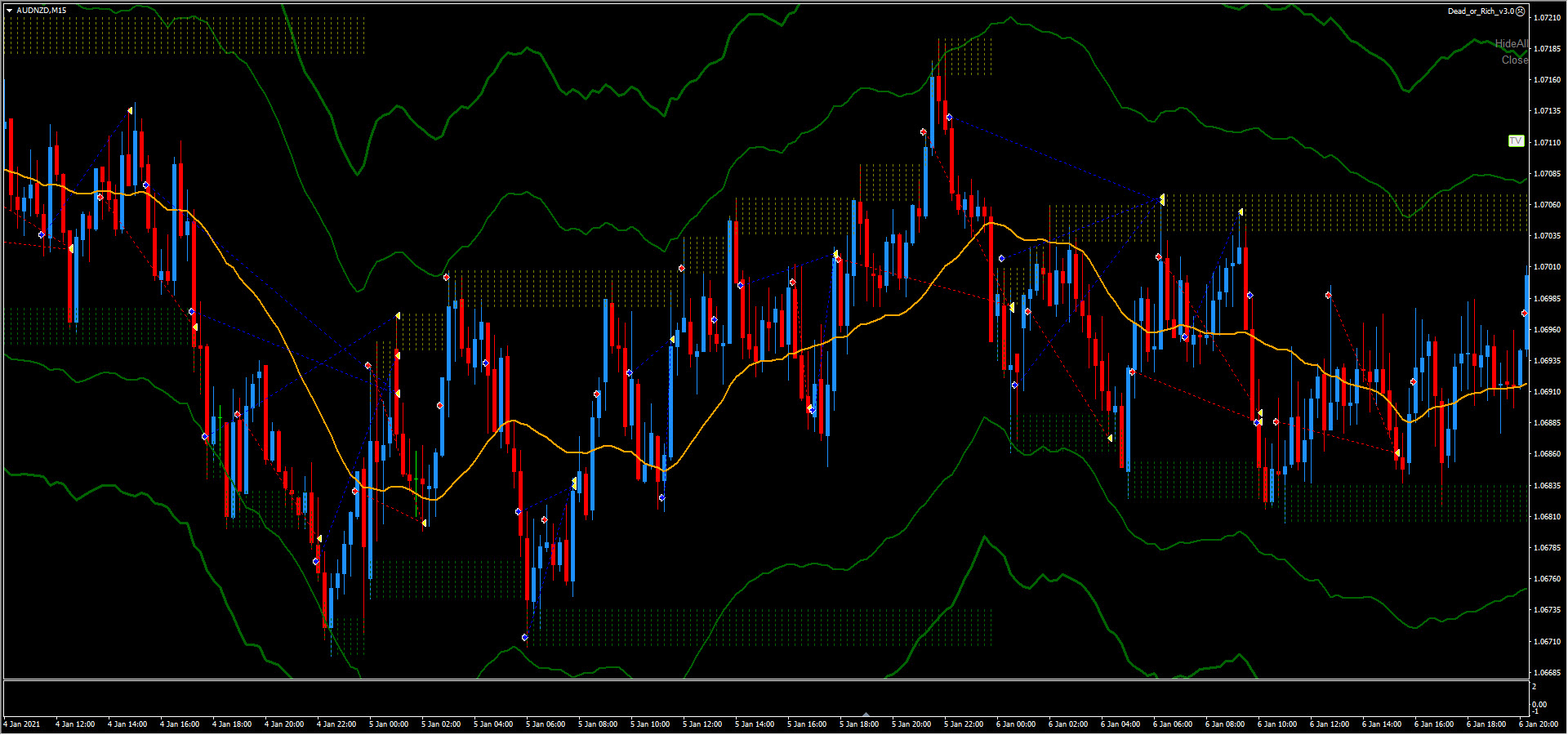Click the 5 Jan 18:00 time label
The width and height of the screenshot is (1568, 735).
pos(859,724)
